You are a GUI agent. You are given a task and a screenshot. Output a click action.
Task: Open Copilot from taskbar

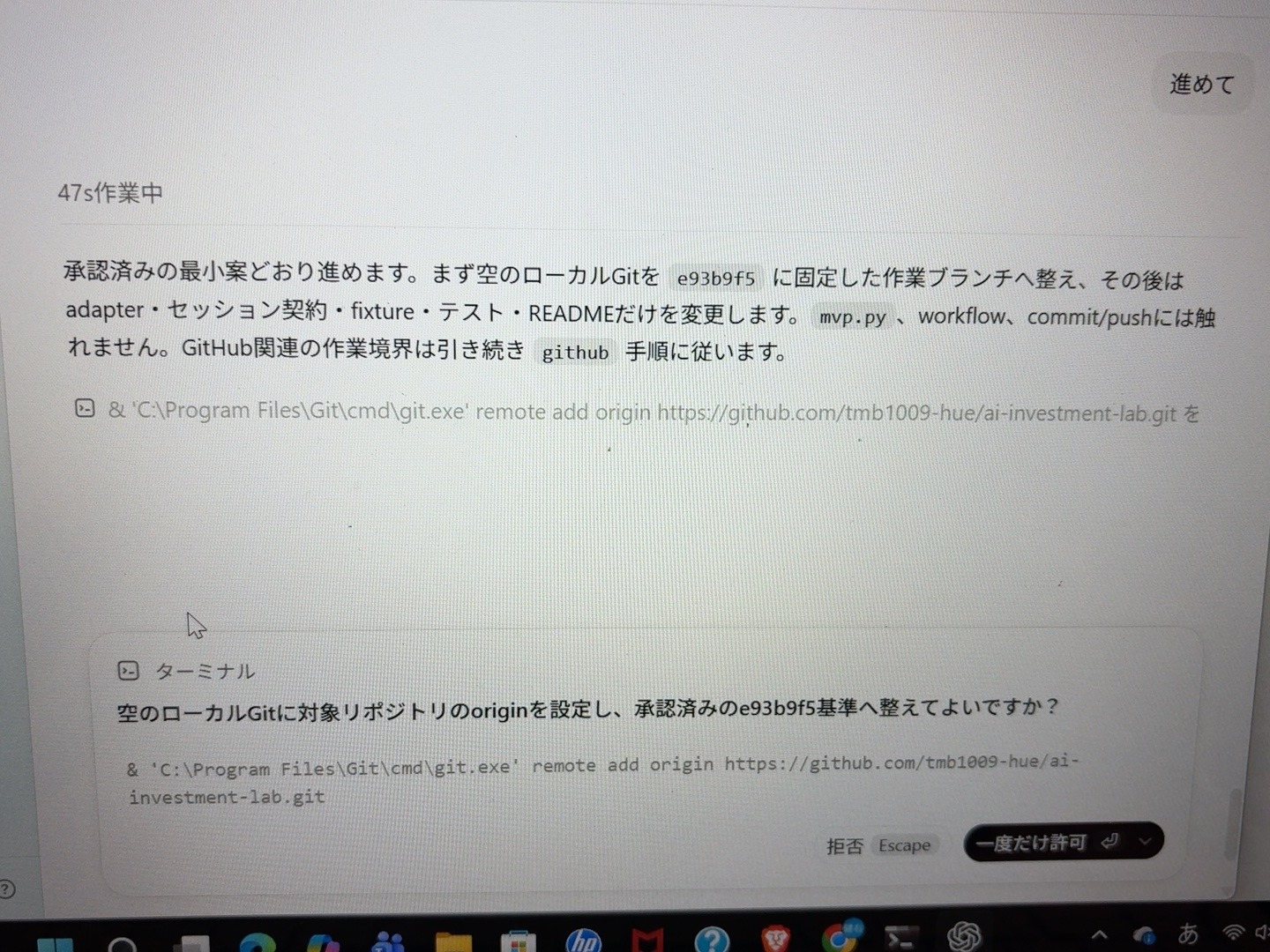tap(323, 942)
